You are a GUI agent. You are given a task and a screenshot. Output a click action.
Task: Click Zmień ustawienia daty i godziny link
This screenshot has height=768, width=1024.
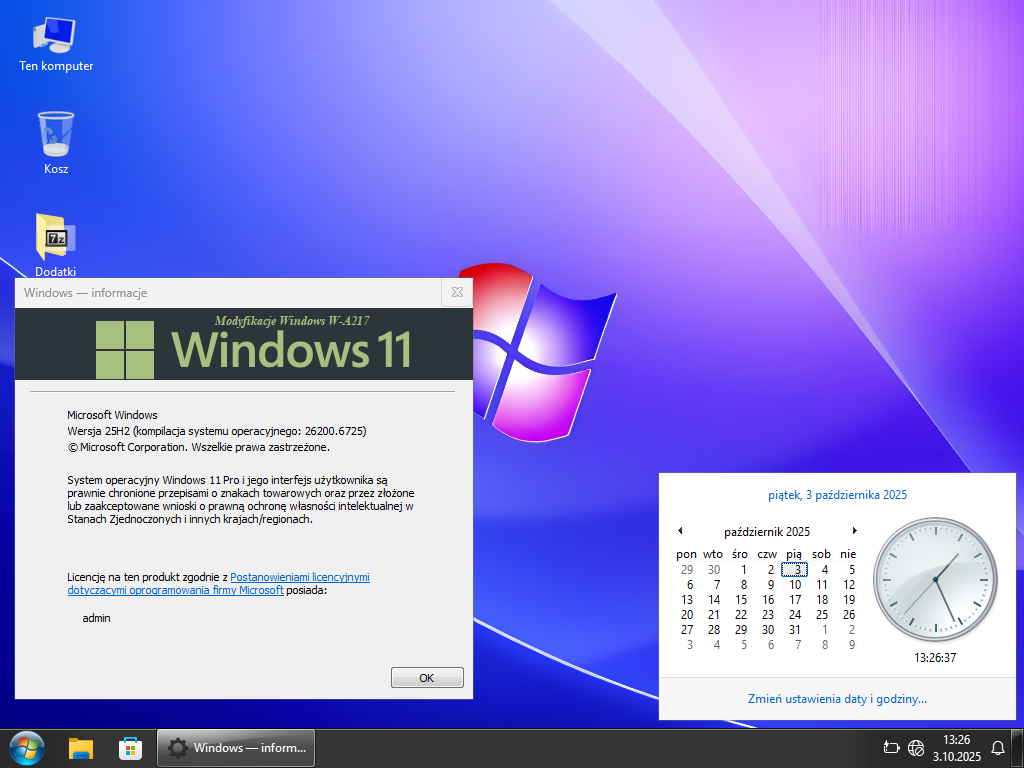[x=837, y=699]
